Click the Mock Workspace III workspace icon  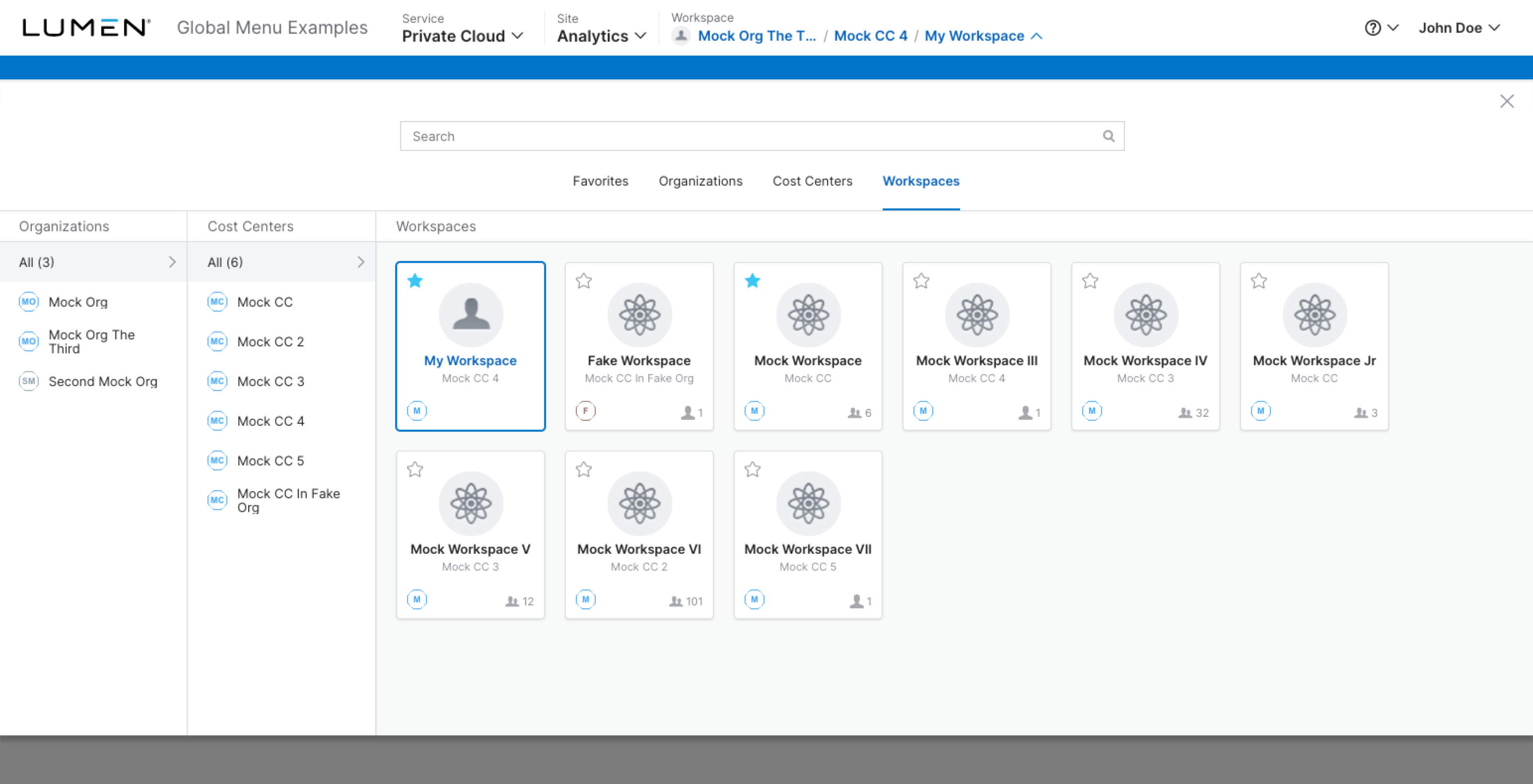pos(976,314)
